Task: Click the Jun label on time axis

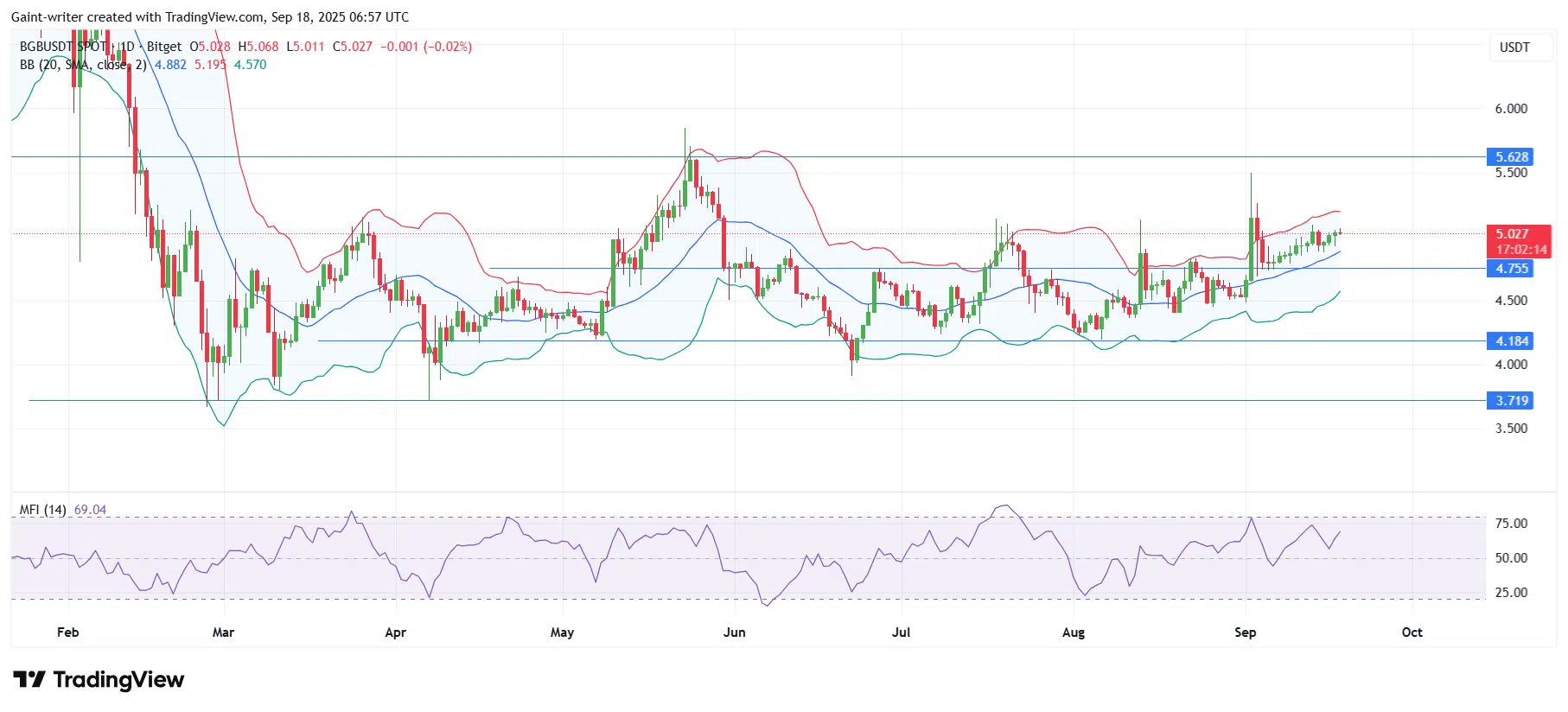Action: click(734, 633)
